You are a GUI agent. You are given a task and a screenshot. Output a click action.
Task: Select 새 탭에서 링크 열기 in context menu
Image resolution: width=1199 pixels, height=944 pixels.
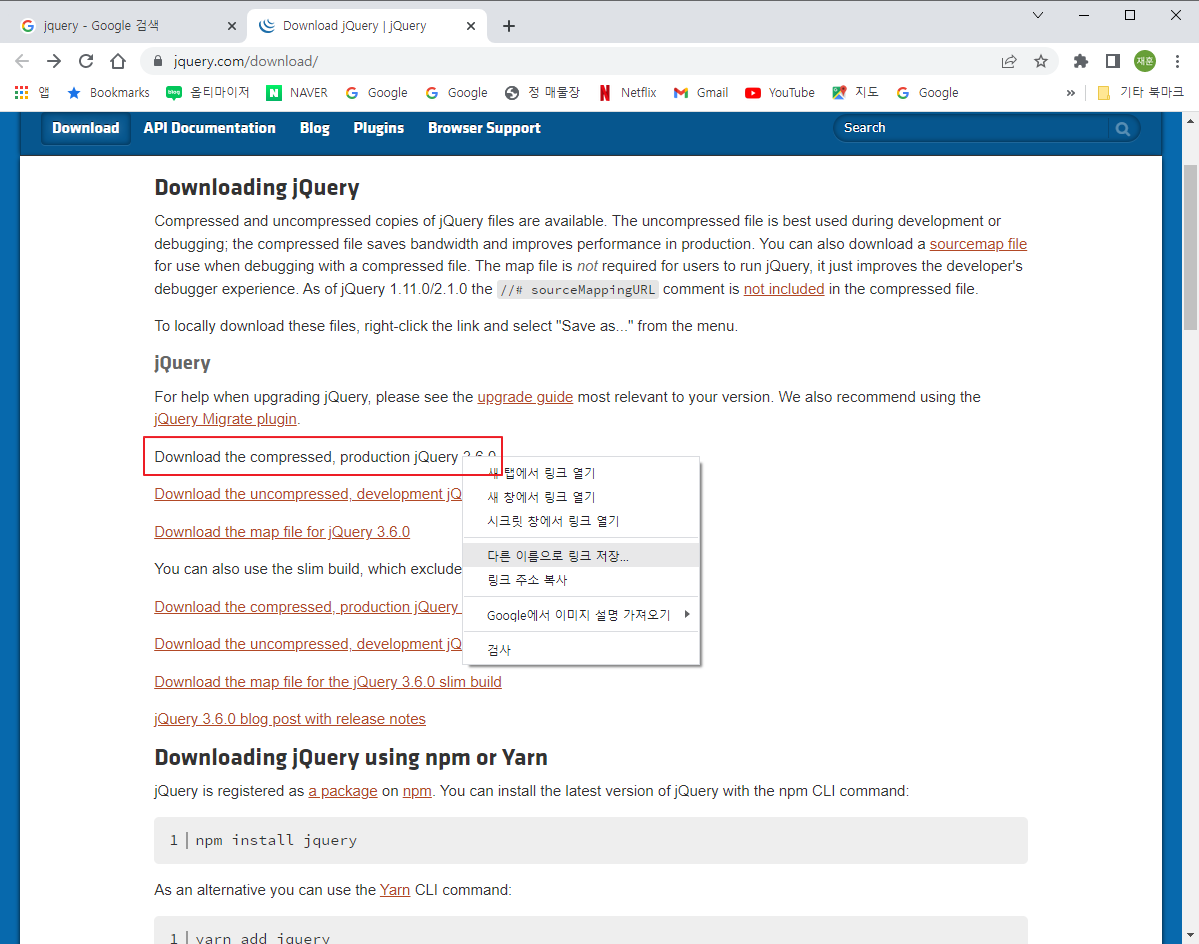[581, 473]
